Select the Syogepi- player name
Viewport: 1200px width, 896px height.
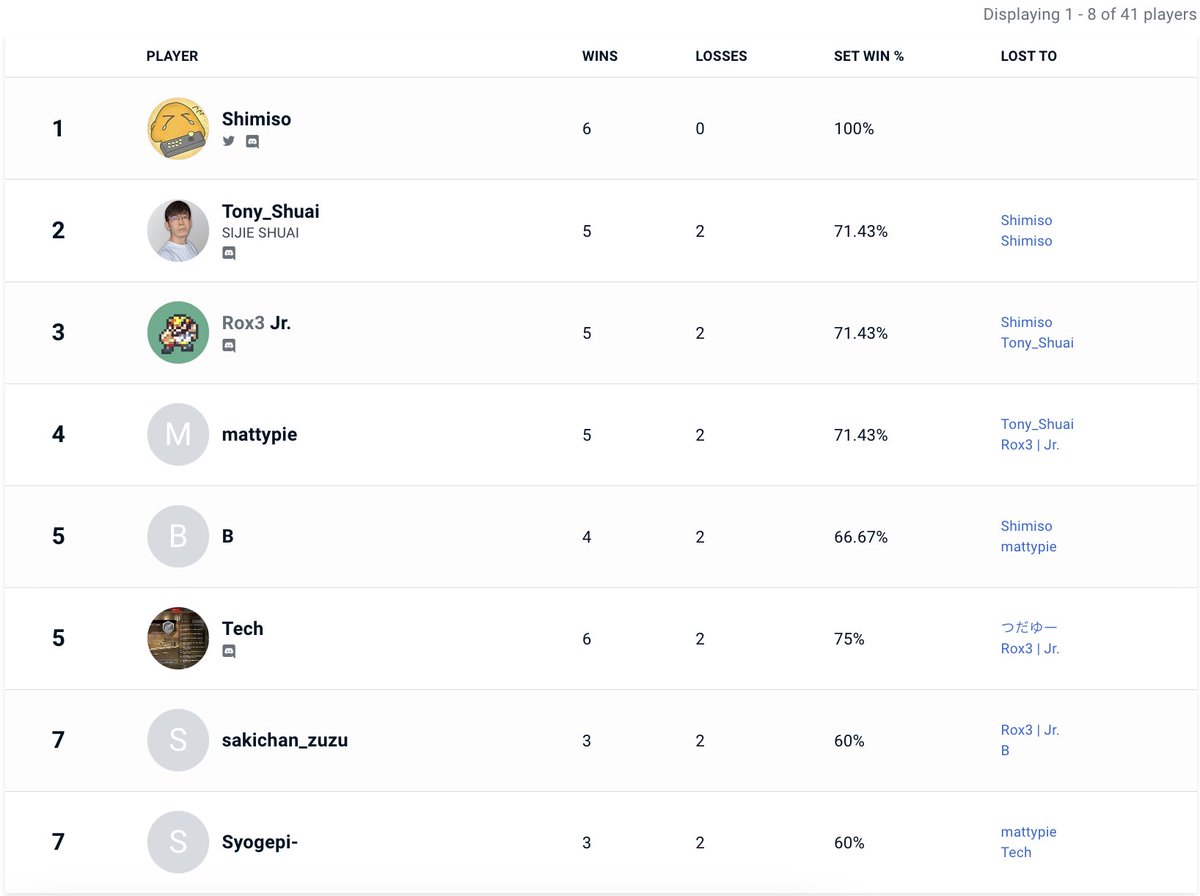click(260, 842)
